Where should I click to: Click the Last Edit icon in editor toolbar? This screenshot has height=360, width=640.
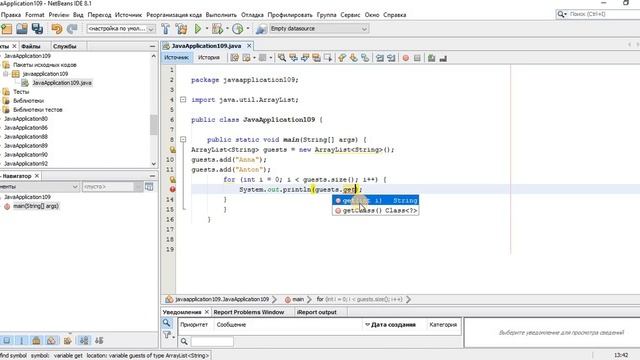click(234, 58)
